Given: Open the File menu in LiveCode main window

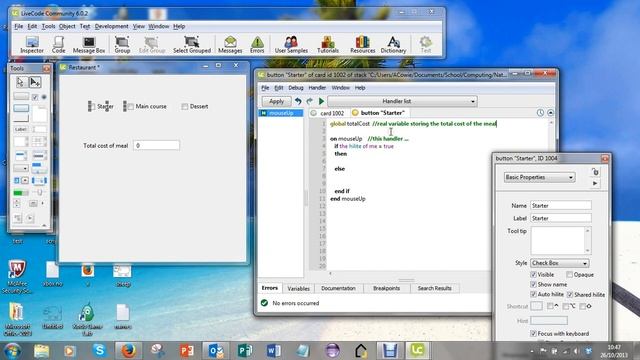Looking at the screenshot, I should pyautogui.click(x=19, y=26).
